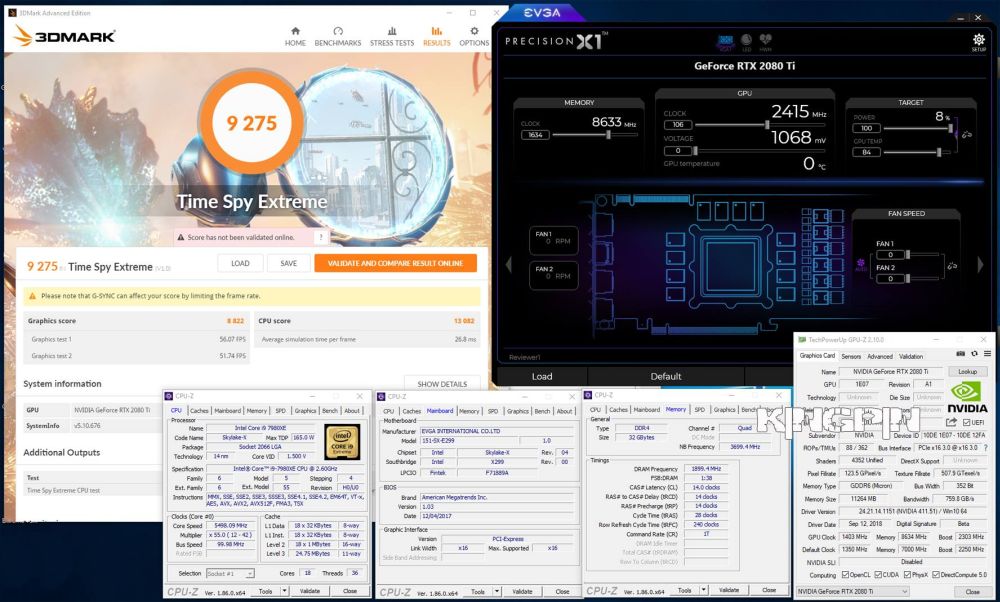Open the GPU-Z hamburger menu
This screenshot has height=602, width=1000.
pyautogui.click(x=988, y=354)
